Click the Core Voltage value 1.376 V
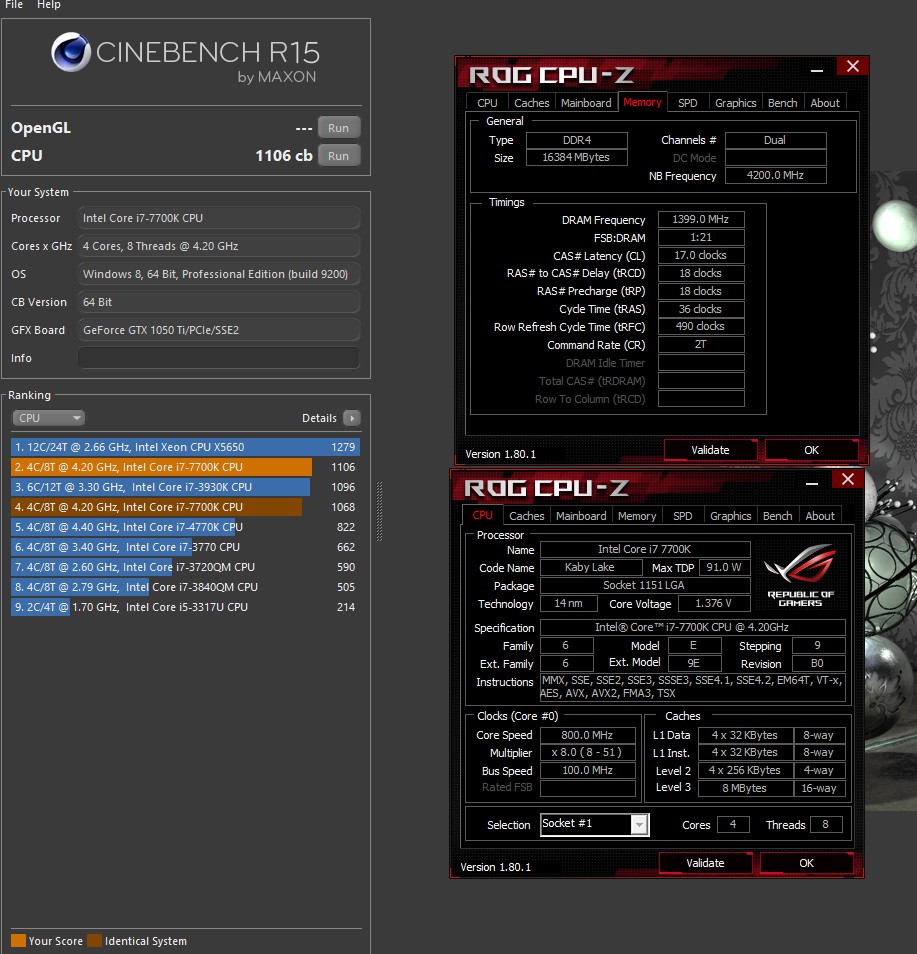917x954 pixels. [x=714, y=603]
